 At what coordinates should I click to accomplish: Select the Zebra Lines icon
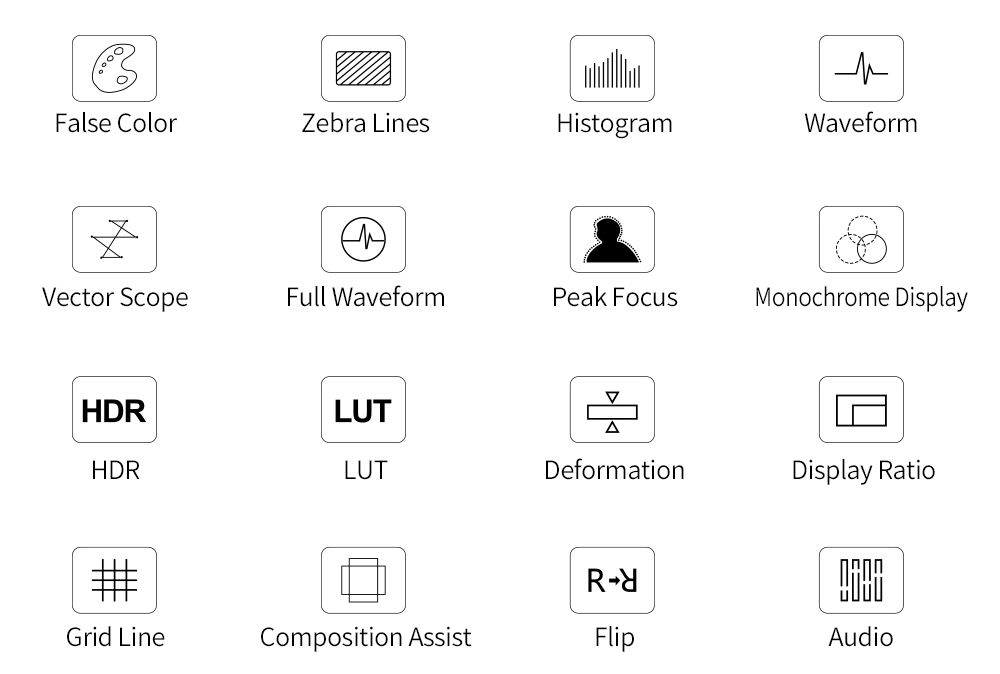click(x=363, y=68)
